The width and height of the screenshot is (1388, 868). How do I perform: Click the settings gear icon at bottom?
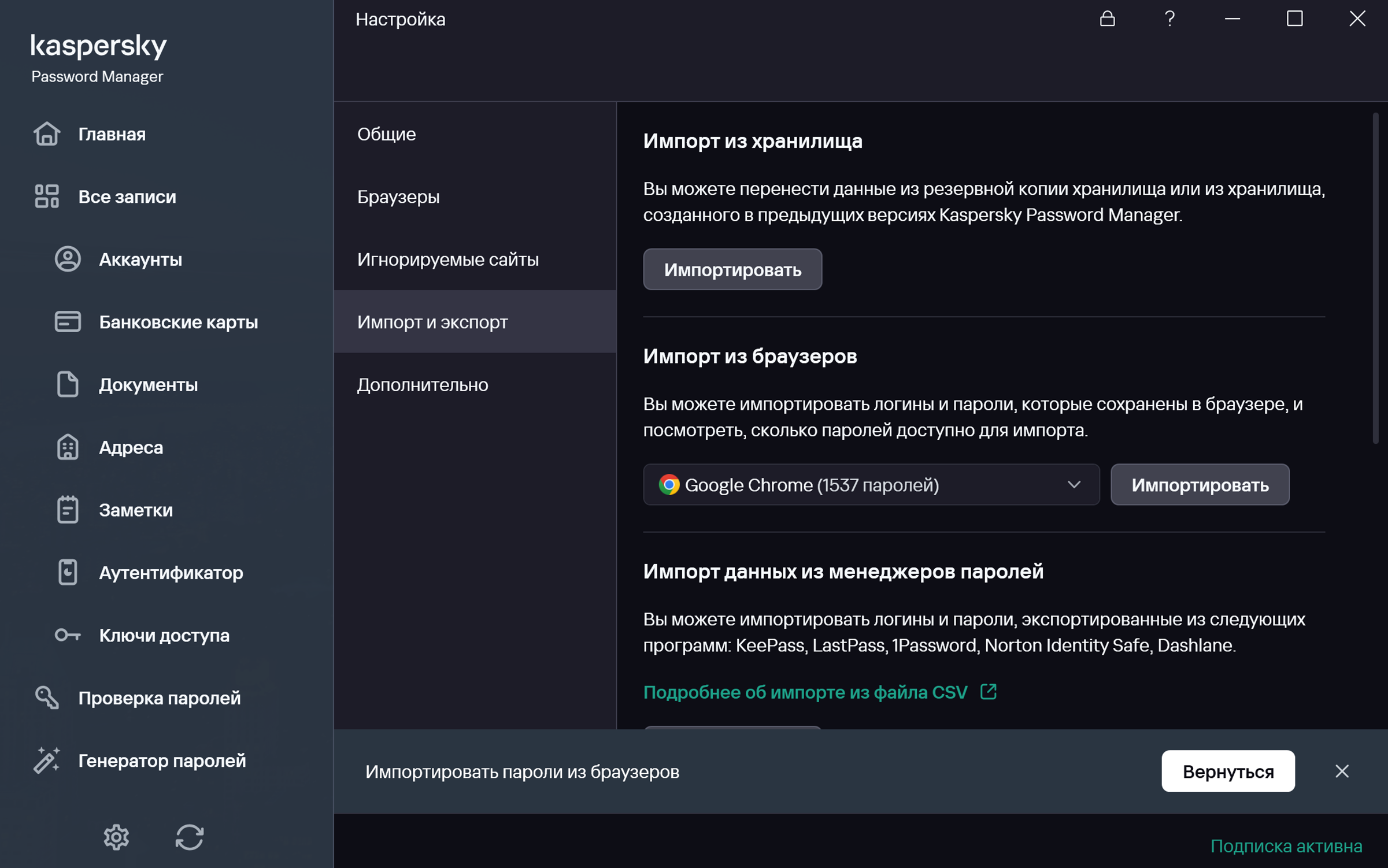[x=116, y=836]
